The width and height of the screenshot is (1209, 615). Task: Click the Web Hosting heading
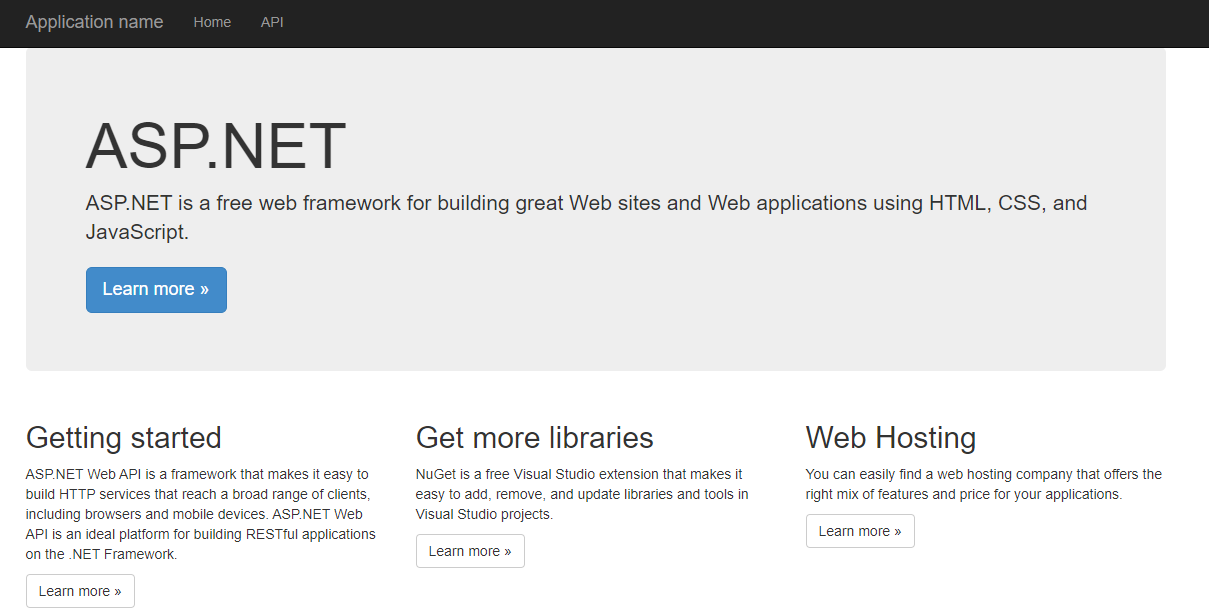coord(891,438)
